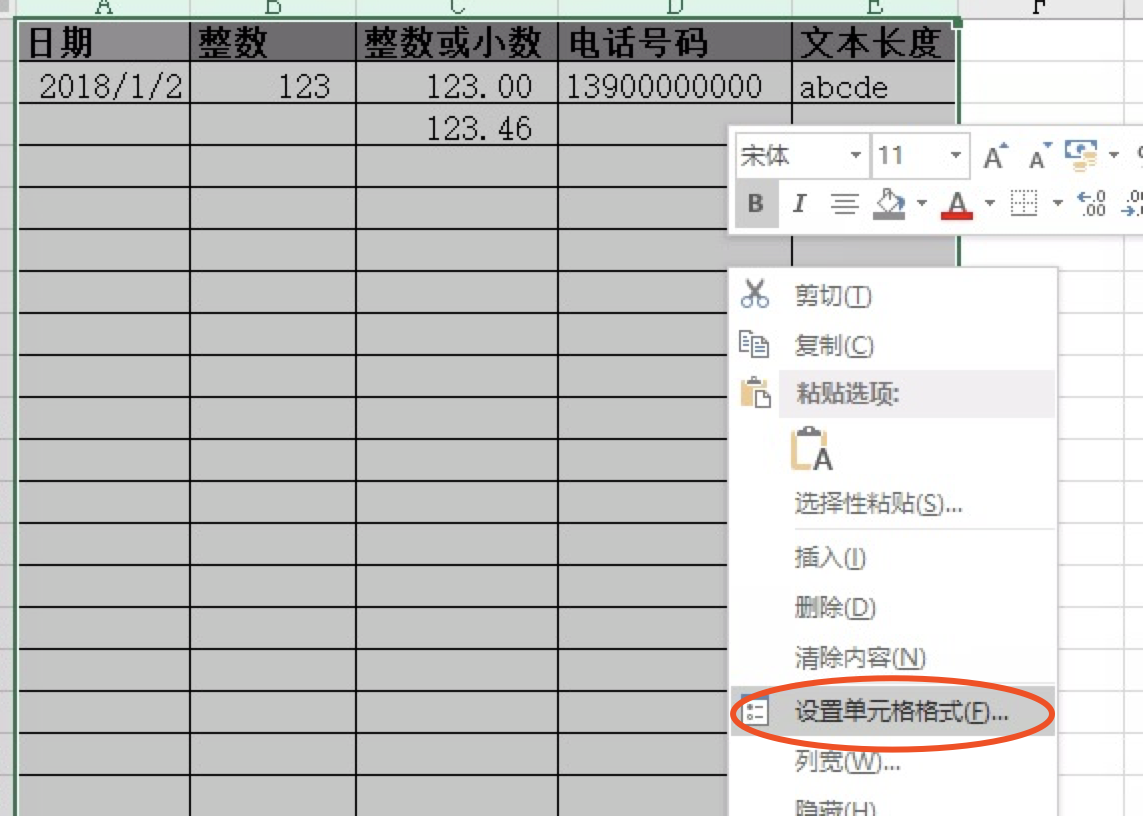Select the 日期 header cell
This screenshot has width=1146, height=820.
pos(104,42)
